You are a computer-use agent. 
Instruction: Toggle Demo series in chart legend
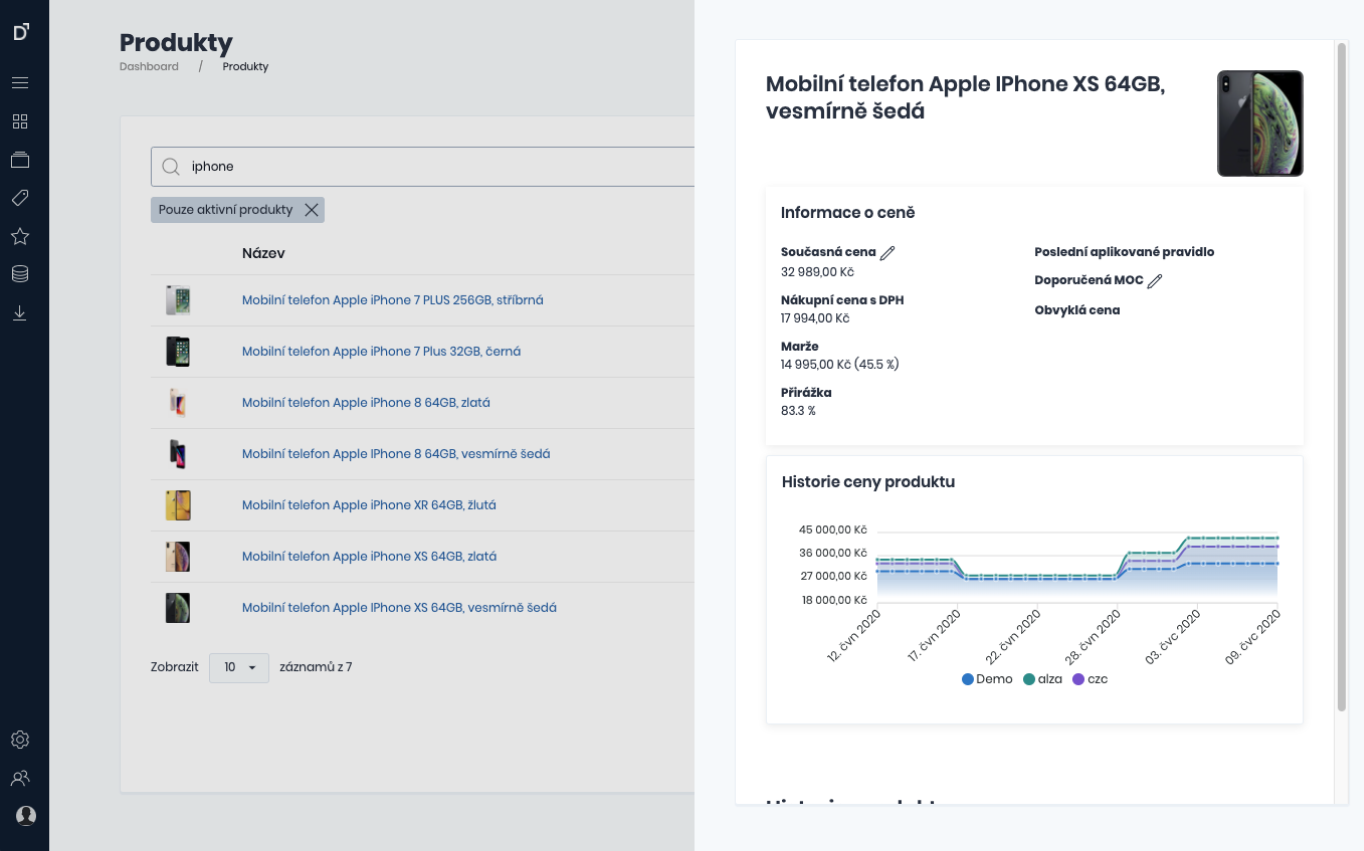click(987, 679)
